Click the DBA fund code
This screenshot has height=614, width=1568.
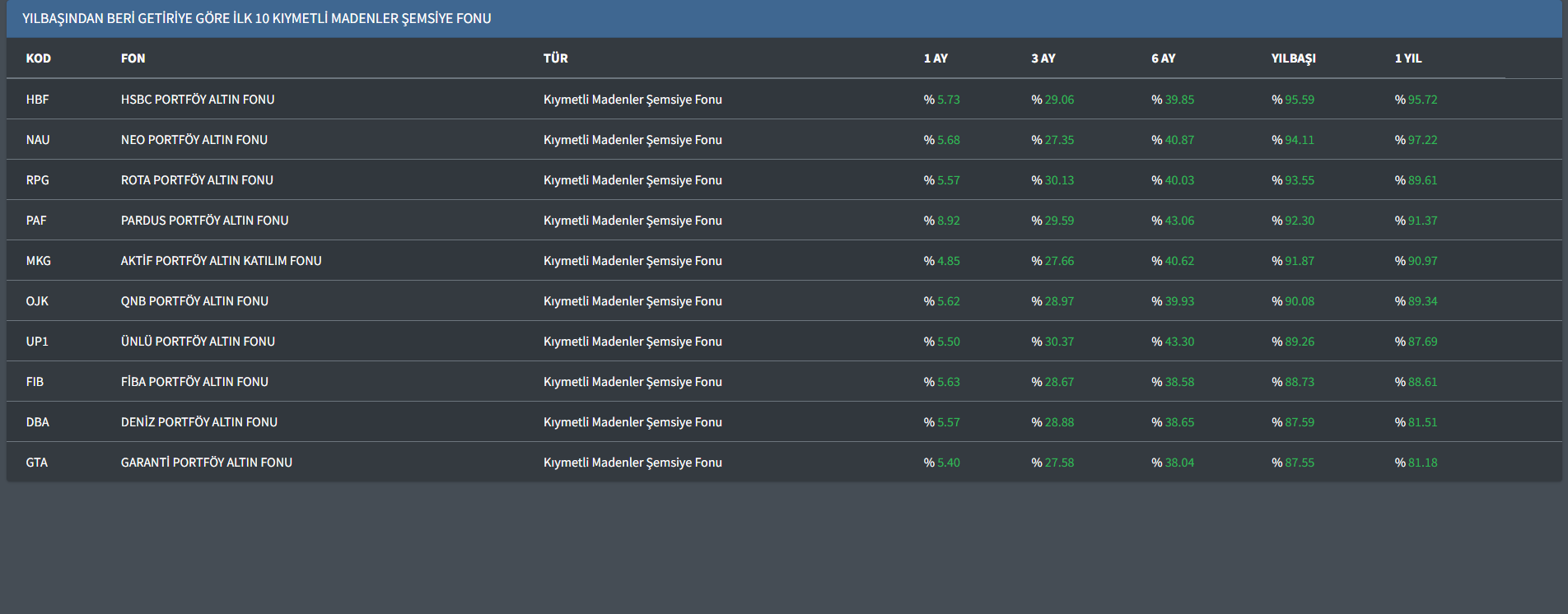click(37, 422)
